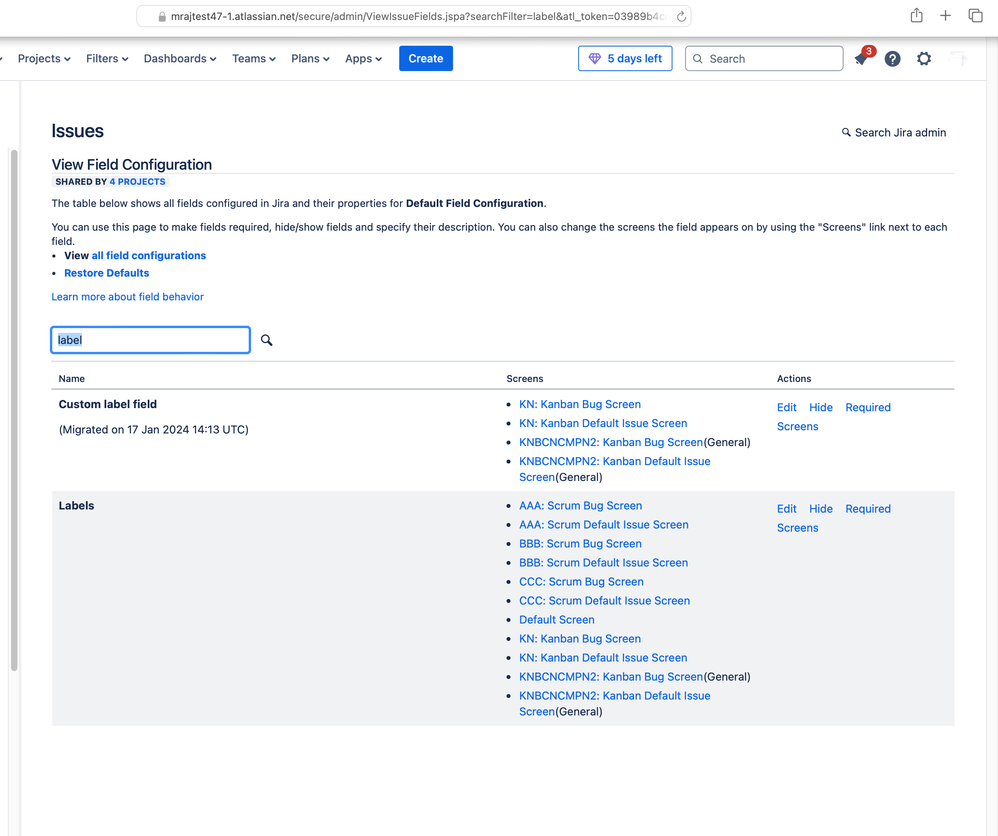Show browser tab overview icon

(x=975, y=15)
